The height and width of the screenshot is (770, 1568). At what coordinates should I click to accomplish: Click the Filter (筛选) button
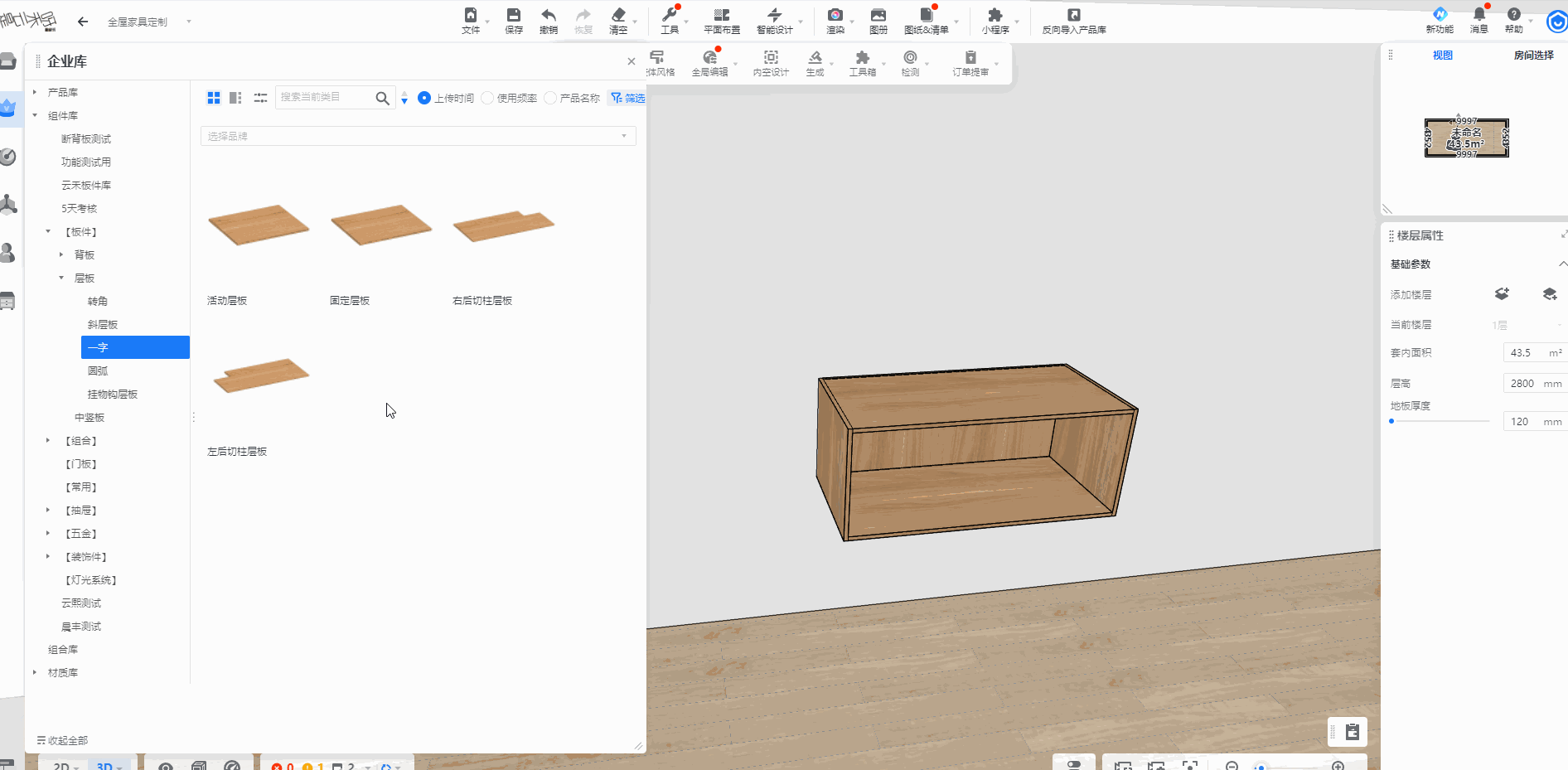pos(627,98)
